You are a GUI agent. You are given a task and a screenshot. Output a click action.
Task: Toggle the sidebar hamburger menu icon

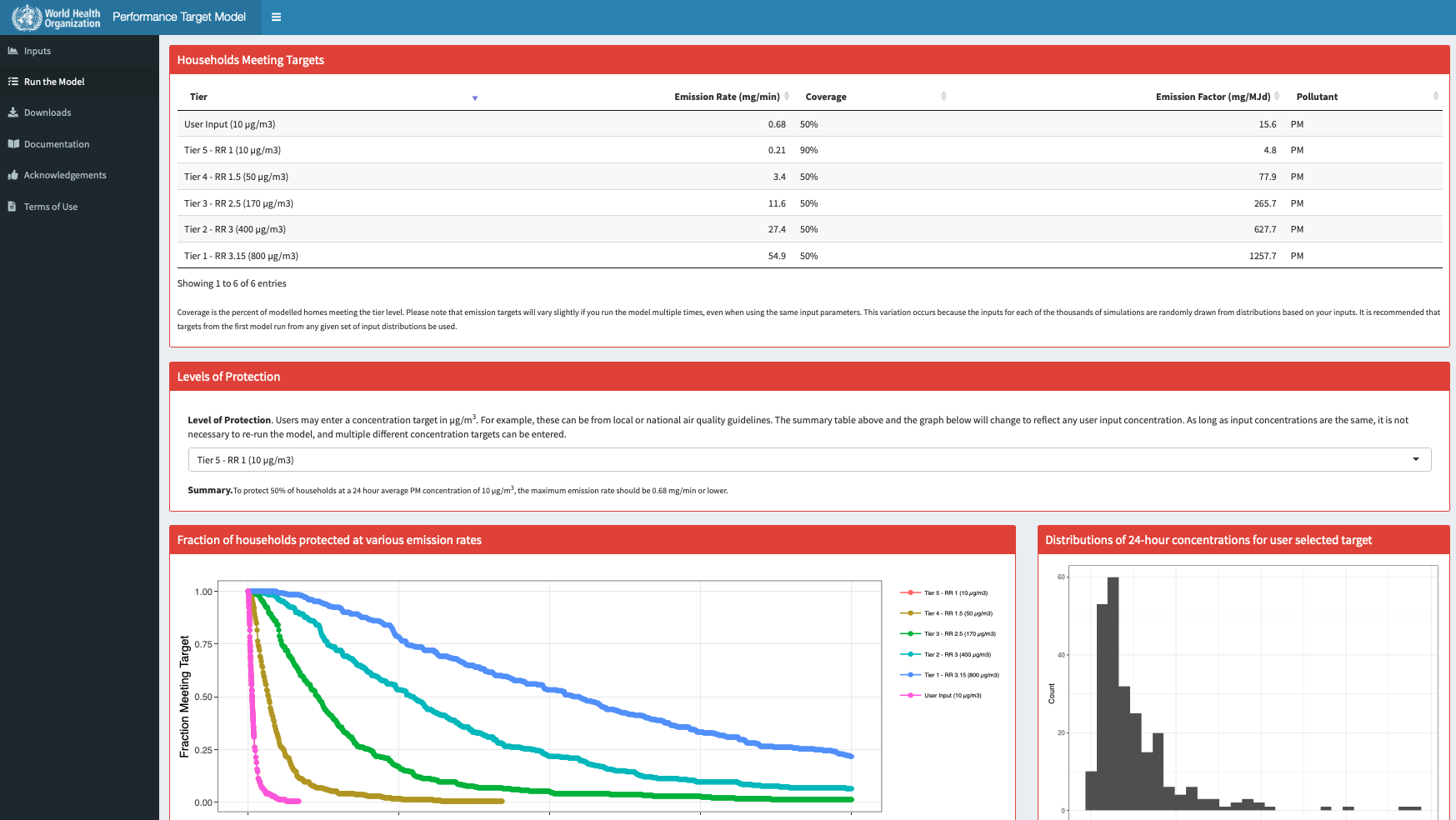pos(276,17)
